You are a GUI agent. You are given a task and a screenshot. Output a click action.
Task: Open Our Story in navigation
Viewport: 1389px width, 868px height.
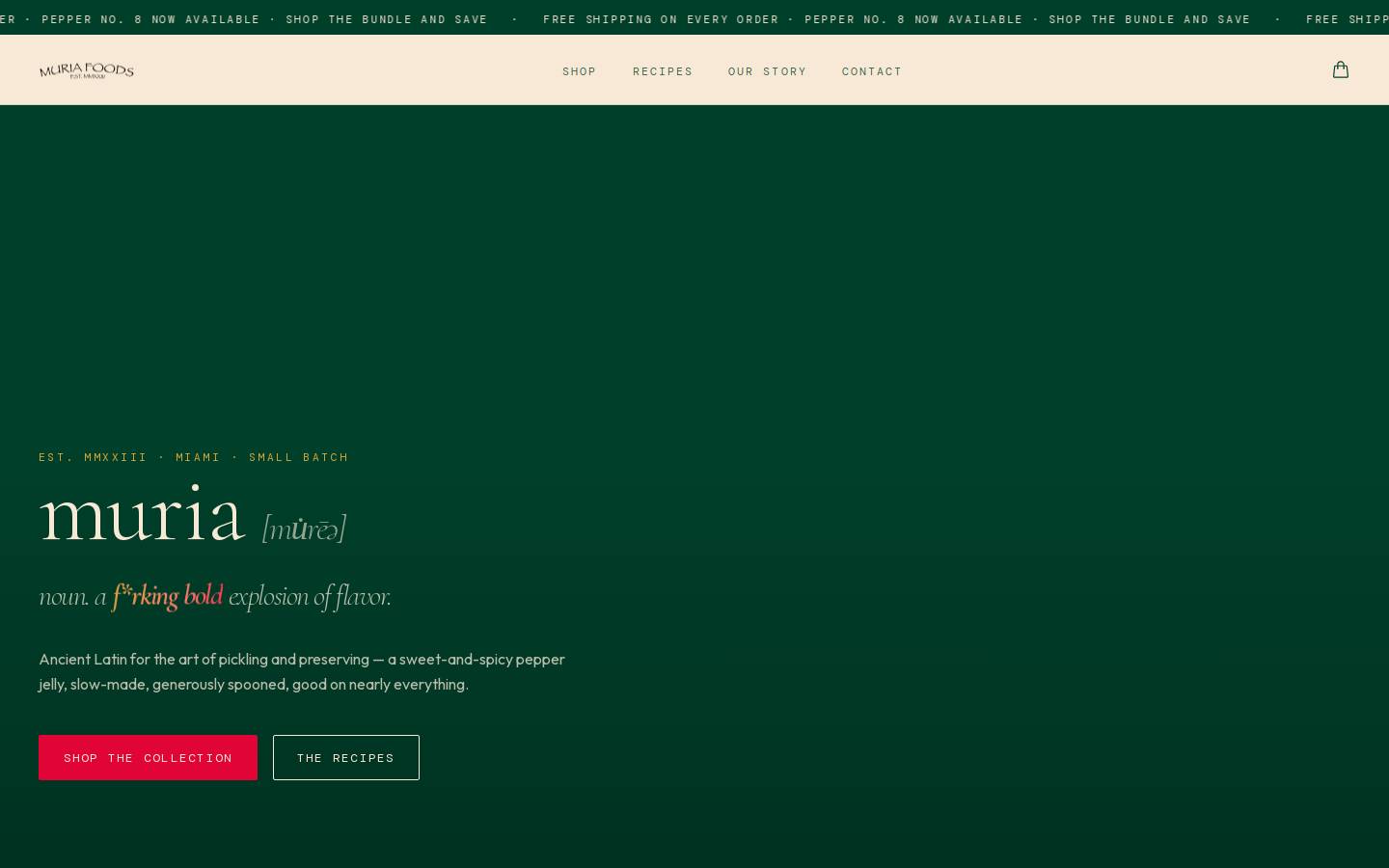(767, 71)
